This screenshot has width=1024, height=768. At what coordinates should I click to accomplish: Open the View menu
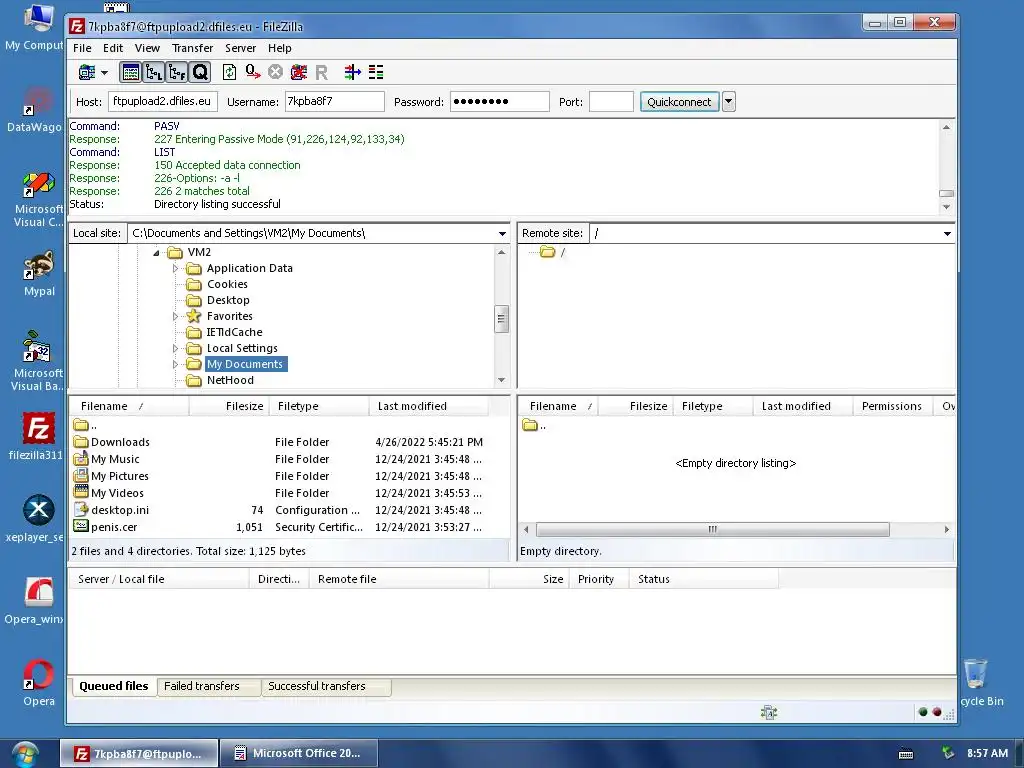[x=147, y=48]
